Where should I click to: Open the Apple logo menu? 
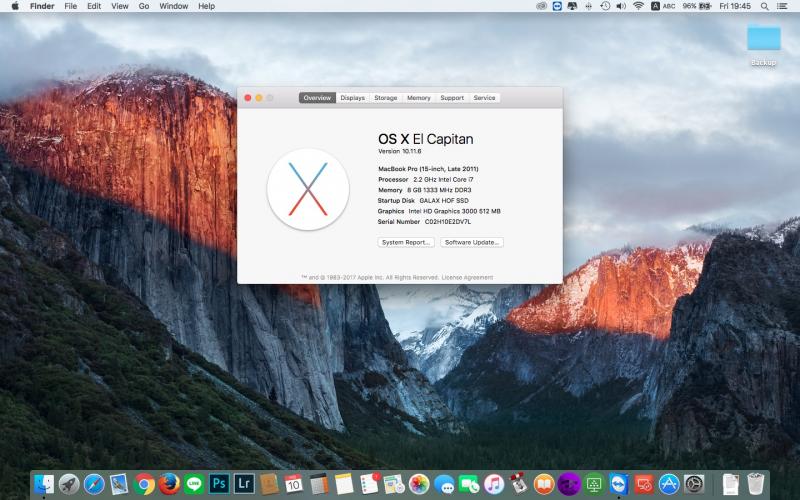pyautogui.click(x=15, y=6)
